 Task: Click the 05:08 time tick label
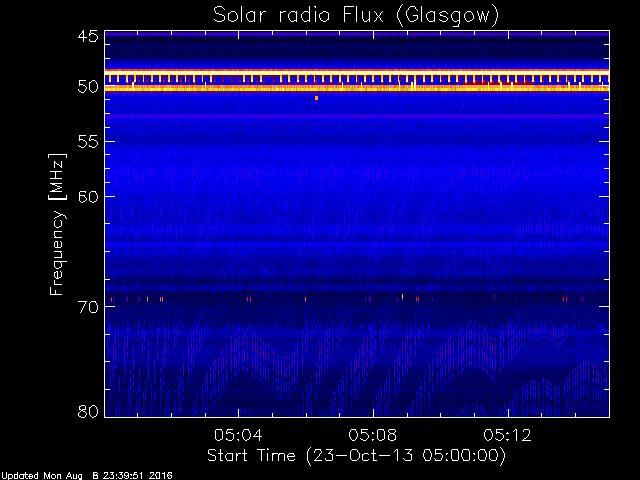click(373, 435)
